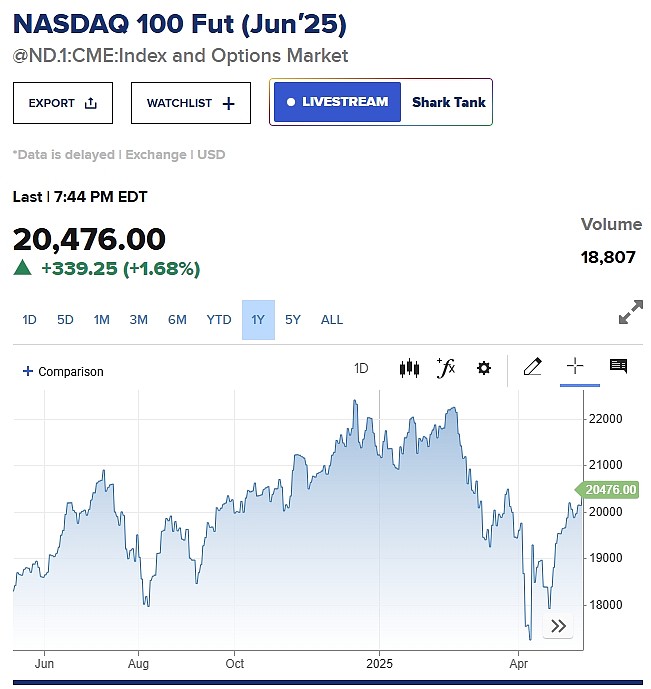Toggle the crosshair cursor tool
This screenshot has width=651, height=689.
pyautogui.click(x=575, y=366)
